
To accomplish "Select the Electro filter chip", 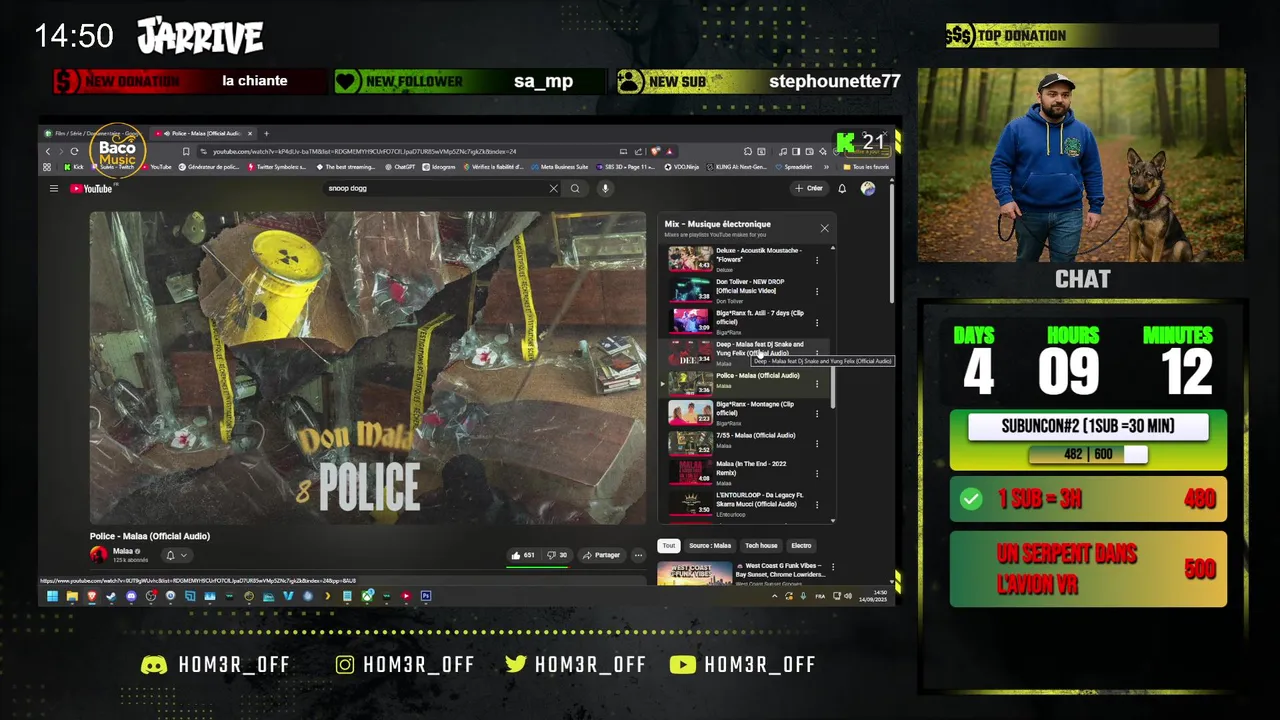I will coord(801,546).
